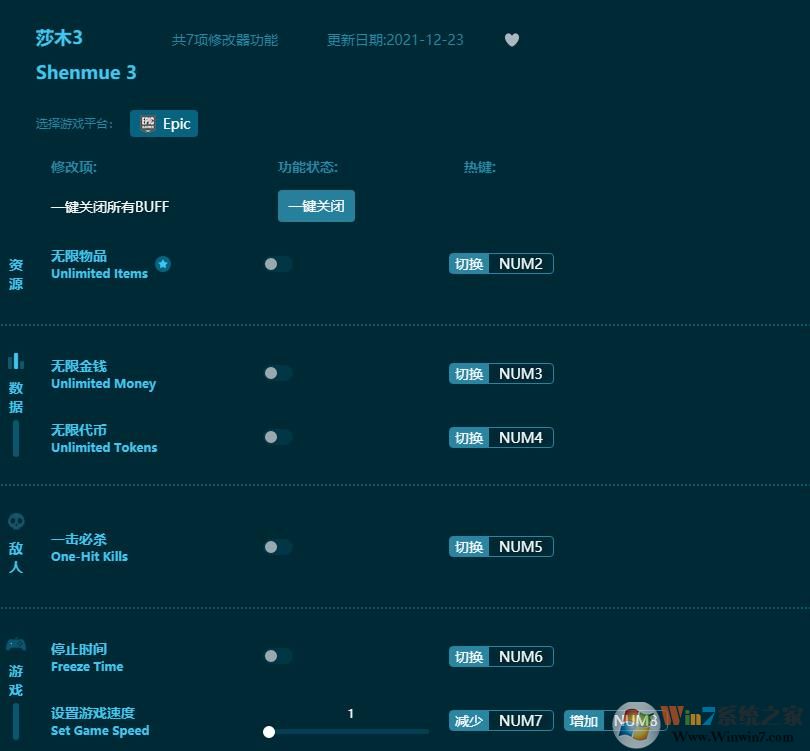Enable the Unlimited Items toggle switch
Viewport: 810px width, 751px height.
[x=278, y=263]
